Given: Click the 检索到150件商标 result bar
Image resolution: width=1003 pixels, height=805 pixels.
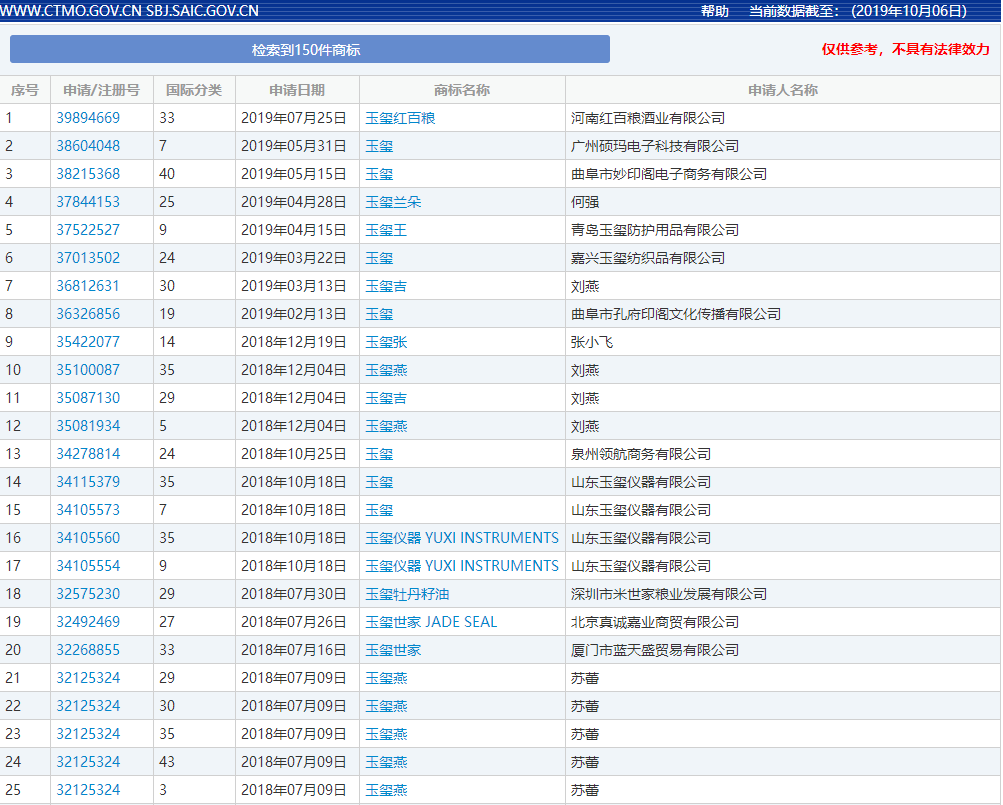Looking at the screenshot, I should pos(310,49).
